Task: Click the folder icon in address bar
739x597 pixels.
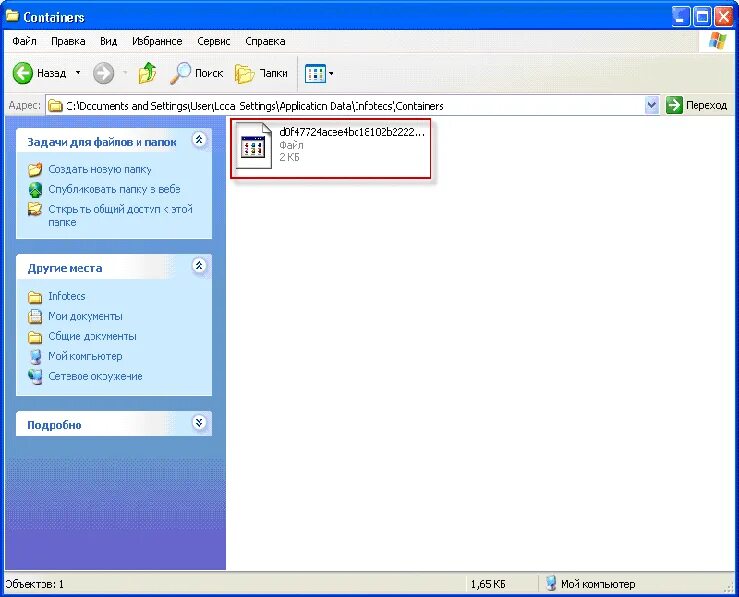Action: point(56,106)
